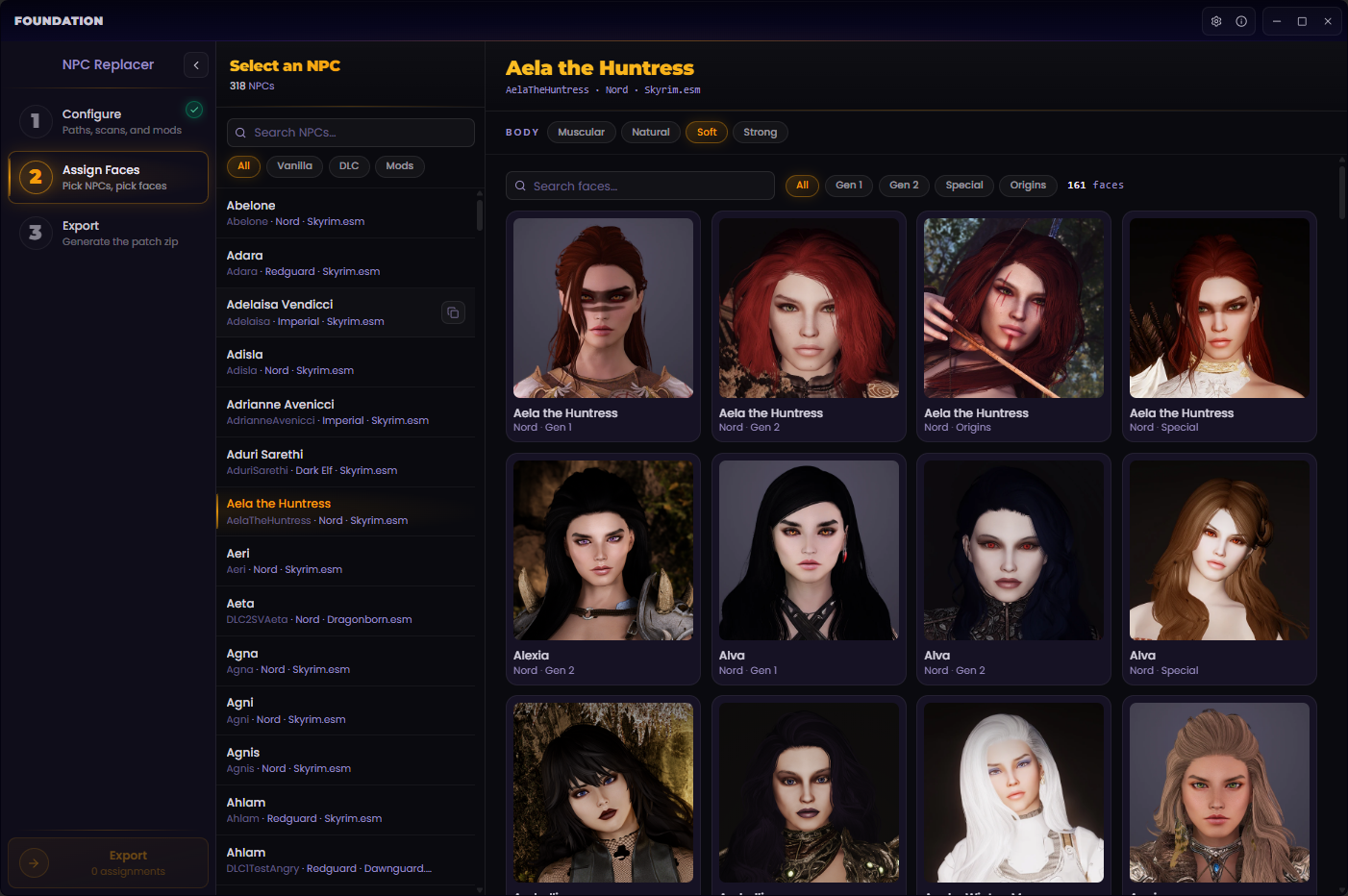The height and width of the screenshot is (896, 1348).
Task: Click the numbered badge on Assign Faces step
Action: click(x=36, y=177)
